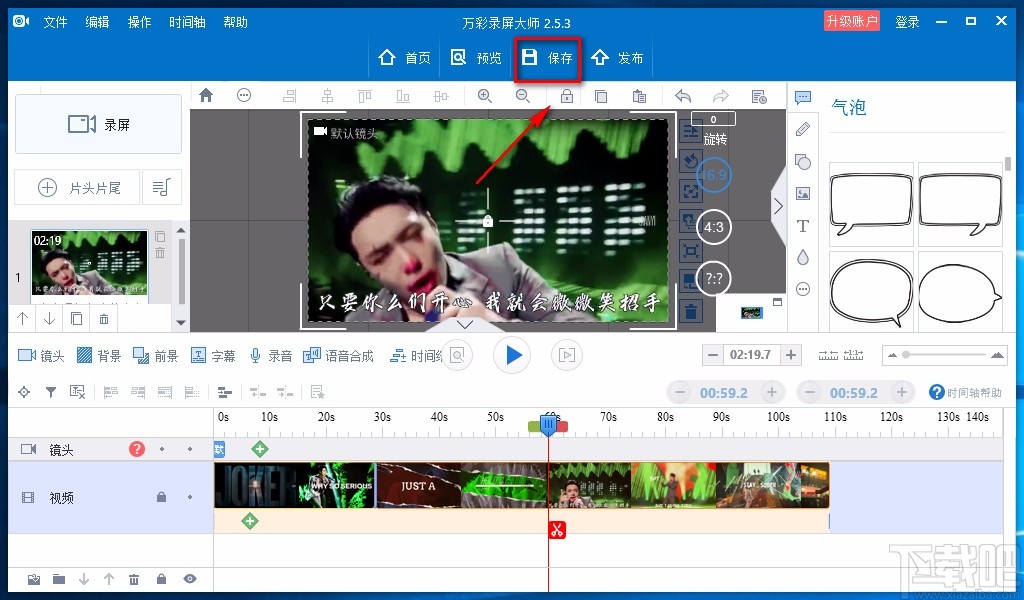This screenshot has width=1024, height=600.
Task: Copy selected object with copy icon
Action: tap(601, 97)
